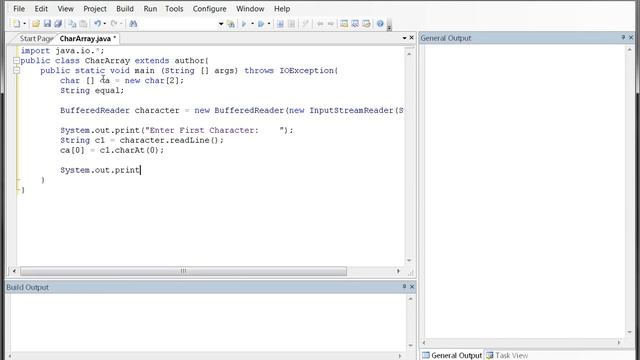Open the editor tab list dropdown arrow
Viewport: 640px width, 360px height.
[x=404, y=38]
